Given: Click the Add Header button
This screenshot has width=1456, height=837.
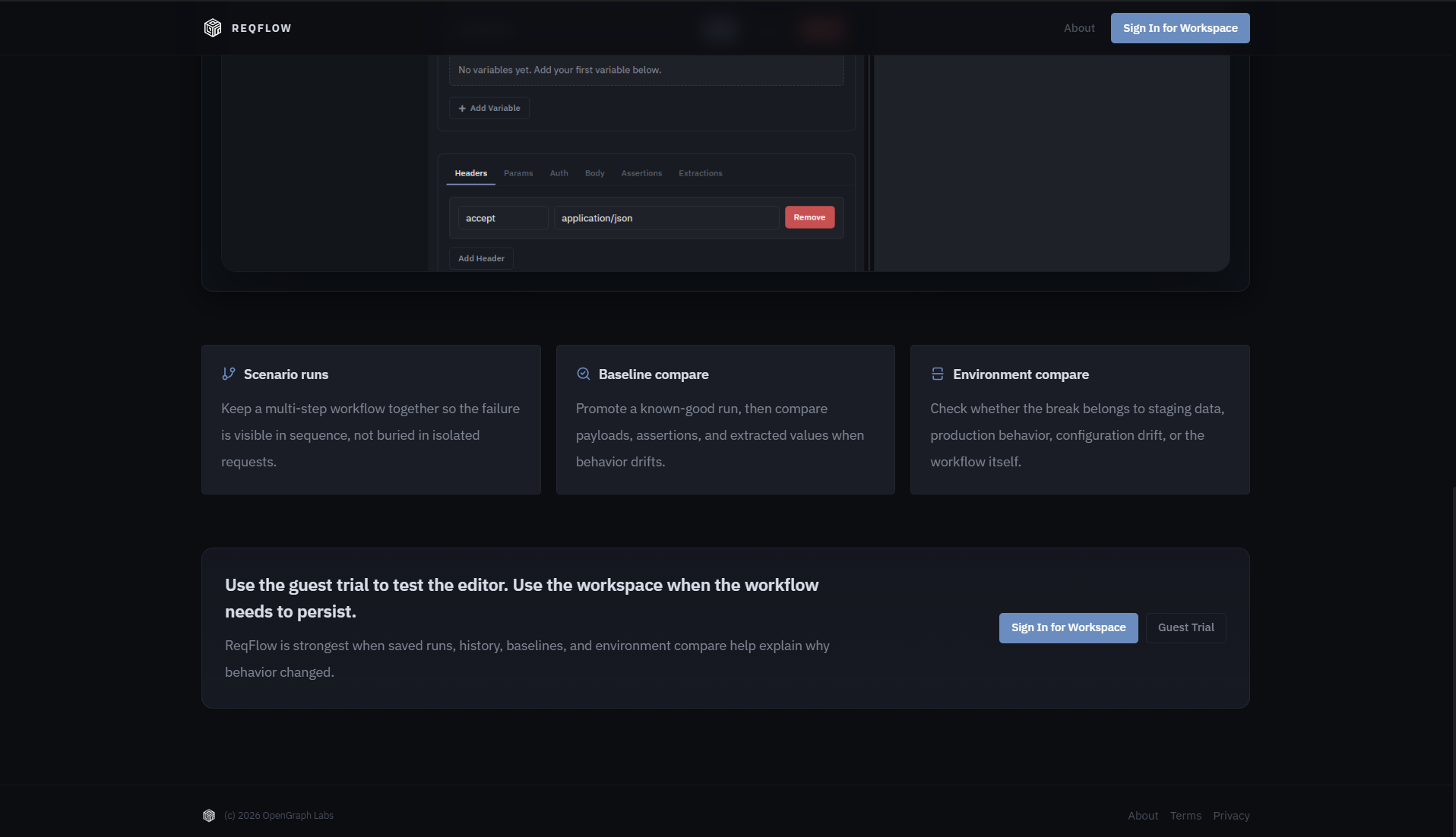Looking at the screenshot, I should [x=480, y=257].
